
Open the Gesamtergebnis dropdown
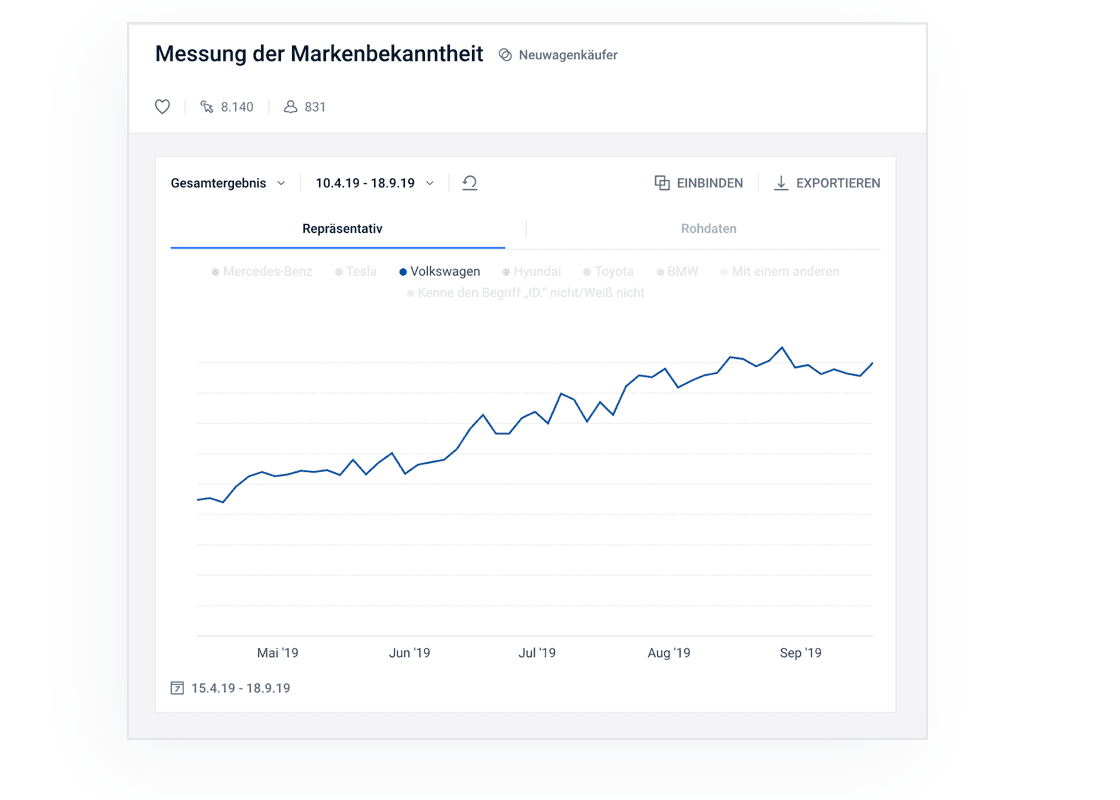coord(228,183)
